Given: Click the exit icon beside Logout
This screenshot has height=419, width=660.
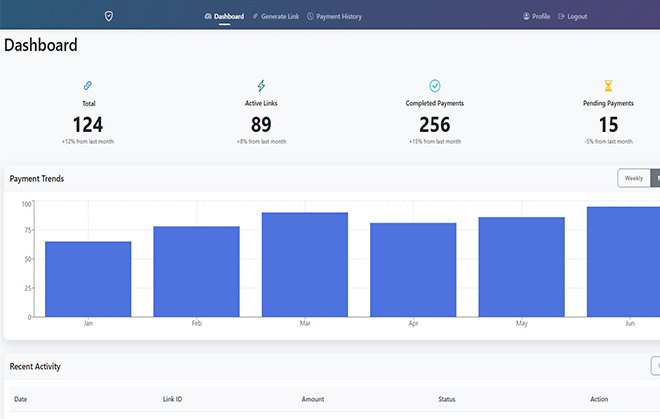Looking at the screenshot, I should pos(561,16).
